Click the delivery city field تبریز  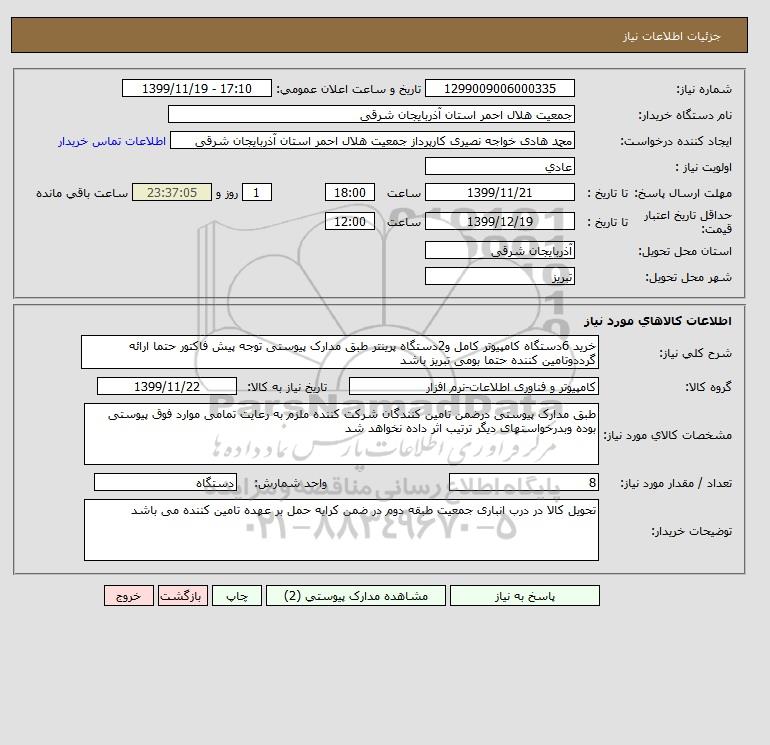click(x=499, y=276)
